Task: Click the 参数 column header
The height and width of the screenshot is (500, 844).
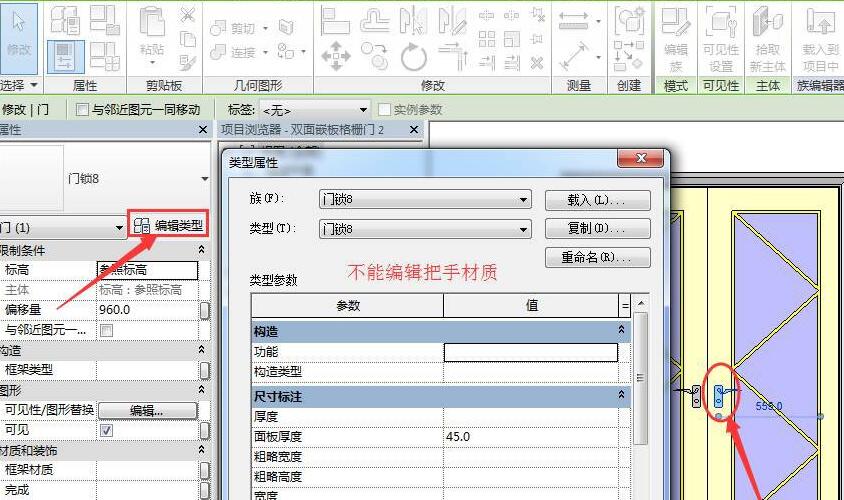Action: click(348, 306)
